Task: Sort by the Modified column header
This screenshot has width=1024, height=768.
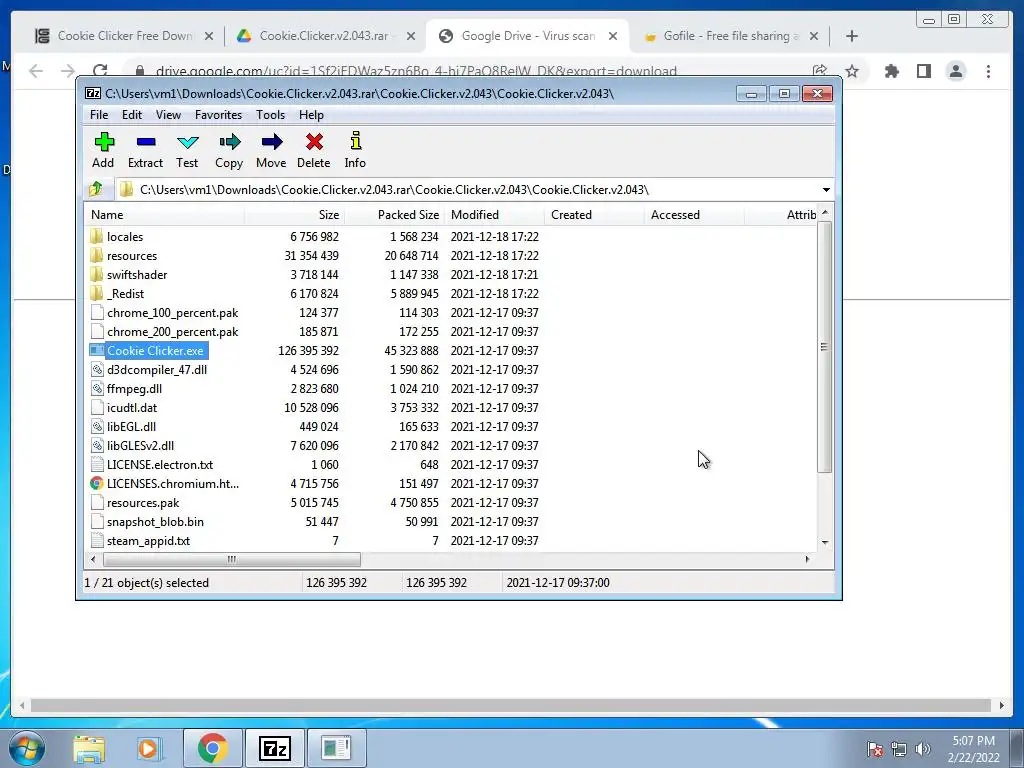Action: click(x=494, y=215)
